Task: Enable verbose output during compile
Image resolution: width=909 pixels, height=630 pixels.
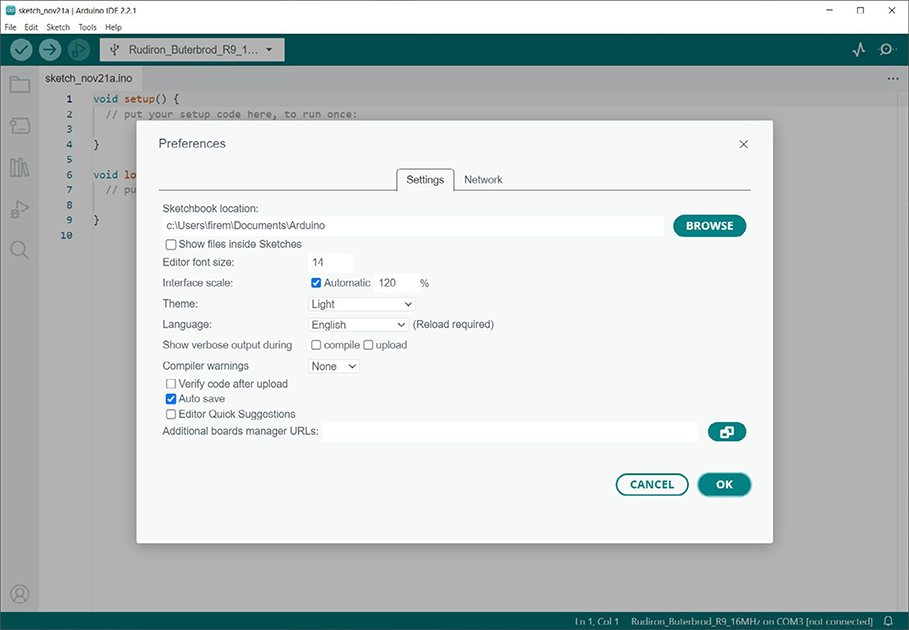Action: pos(316,345)
